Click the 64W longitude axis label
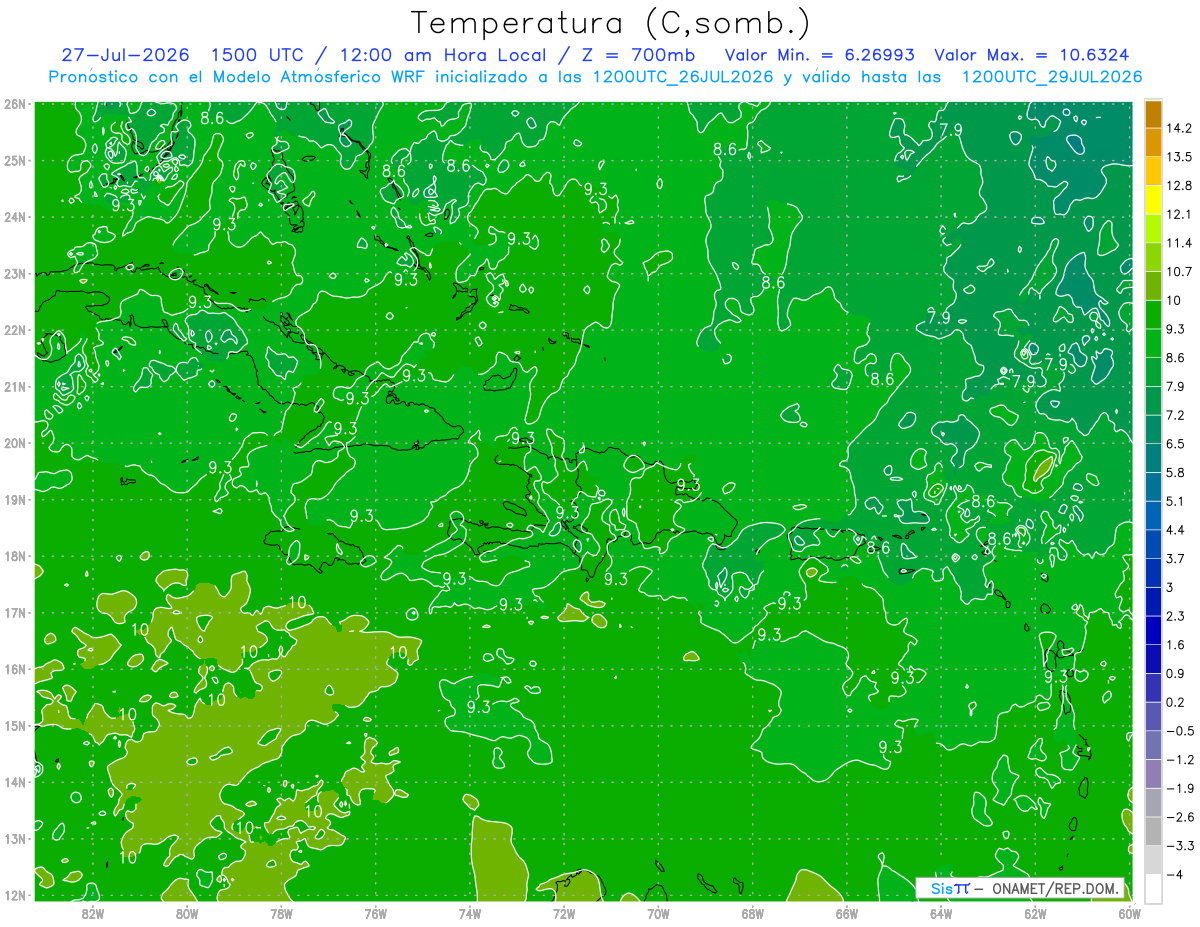 [941, 913]
